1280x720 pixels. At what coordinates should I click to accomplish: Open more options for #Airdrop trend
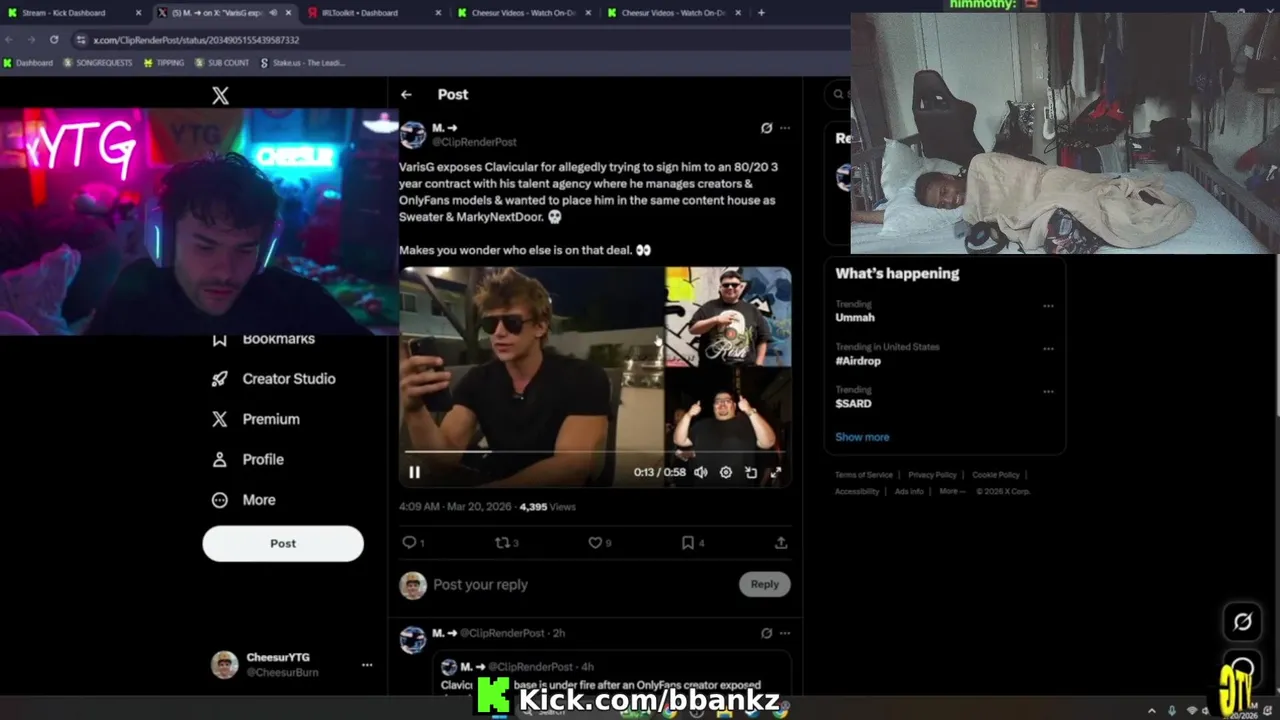[x=1048, y=349]
